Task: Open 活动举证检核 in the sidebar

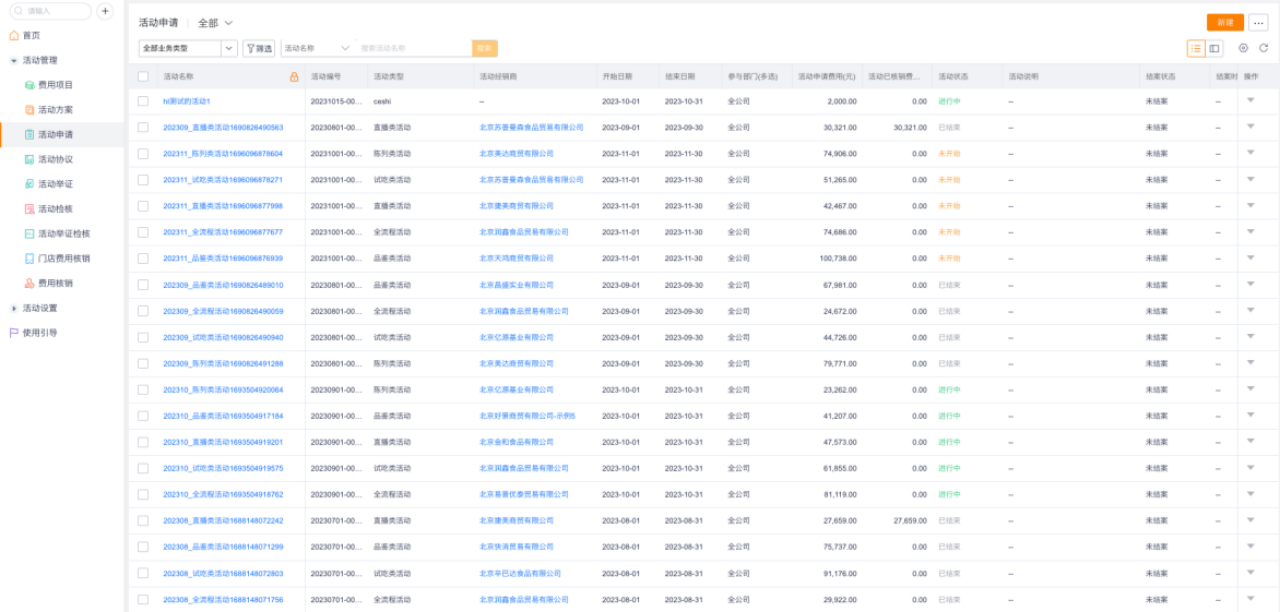Action: [x=64, y=233]
